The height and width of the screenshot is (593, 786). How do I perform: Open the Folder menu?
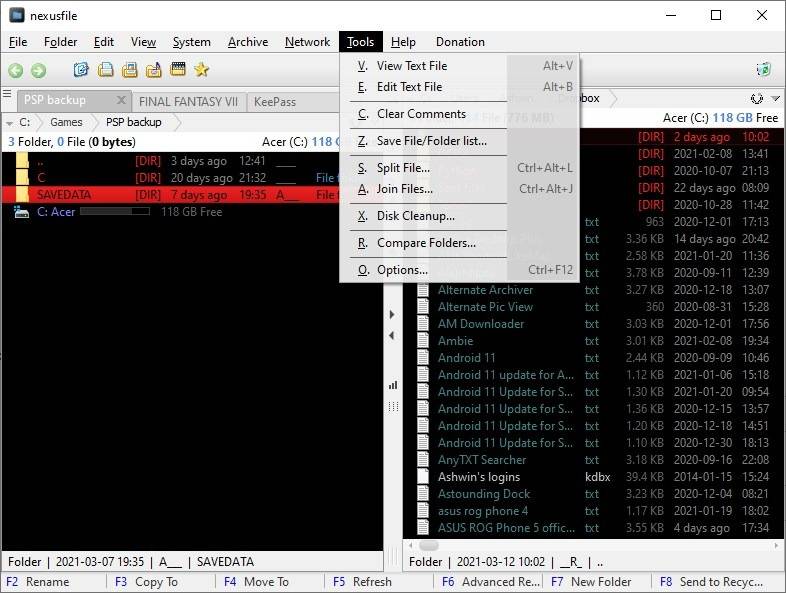click(61, 42)
